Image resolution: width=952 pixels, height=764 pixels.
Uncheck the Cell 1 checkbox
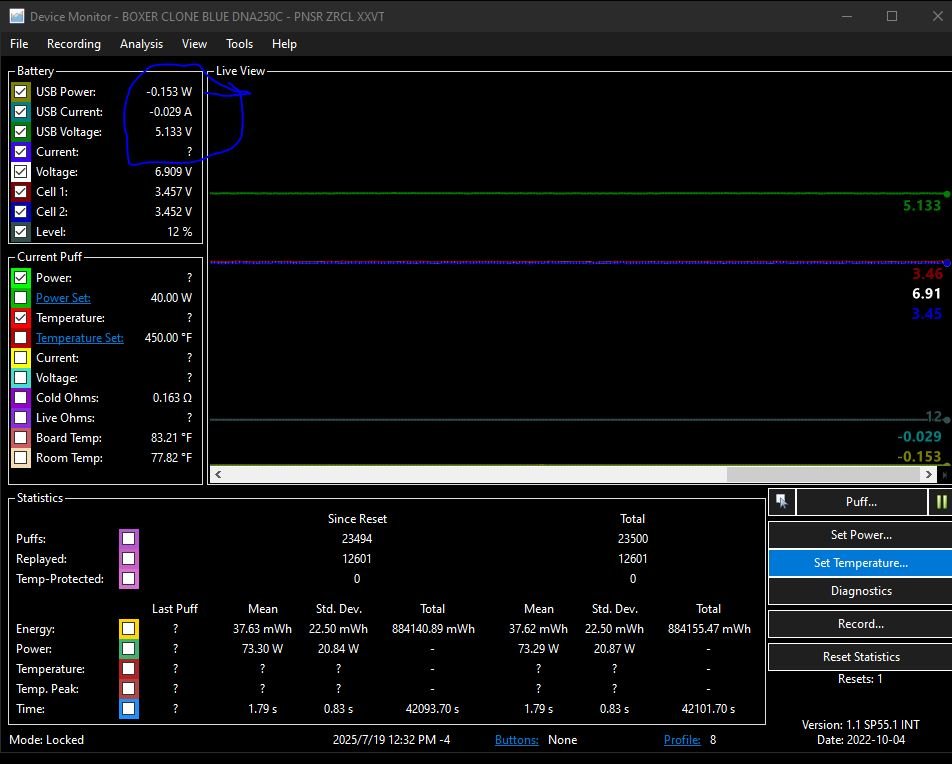(x=20, y=191)
